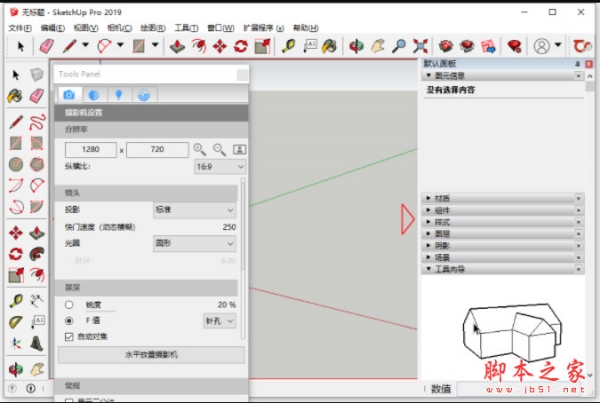Select the Move tool in top toolbar
The image size is (600, 403).
(220, 46)
